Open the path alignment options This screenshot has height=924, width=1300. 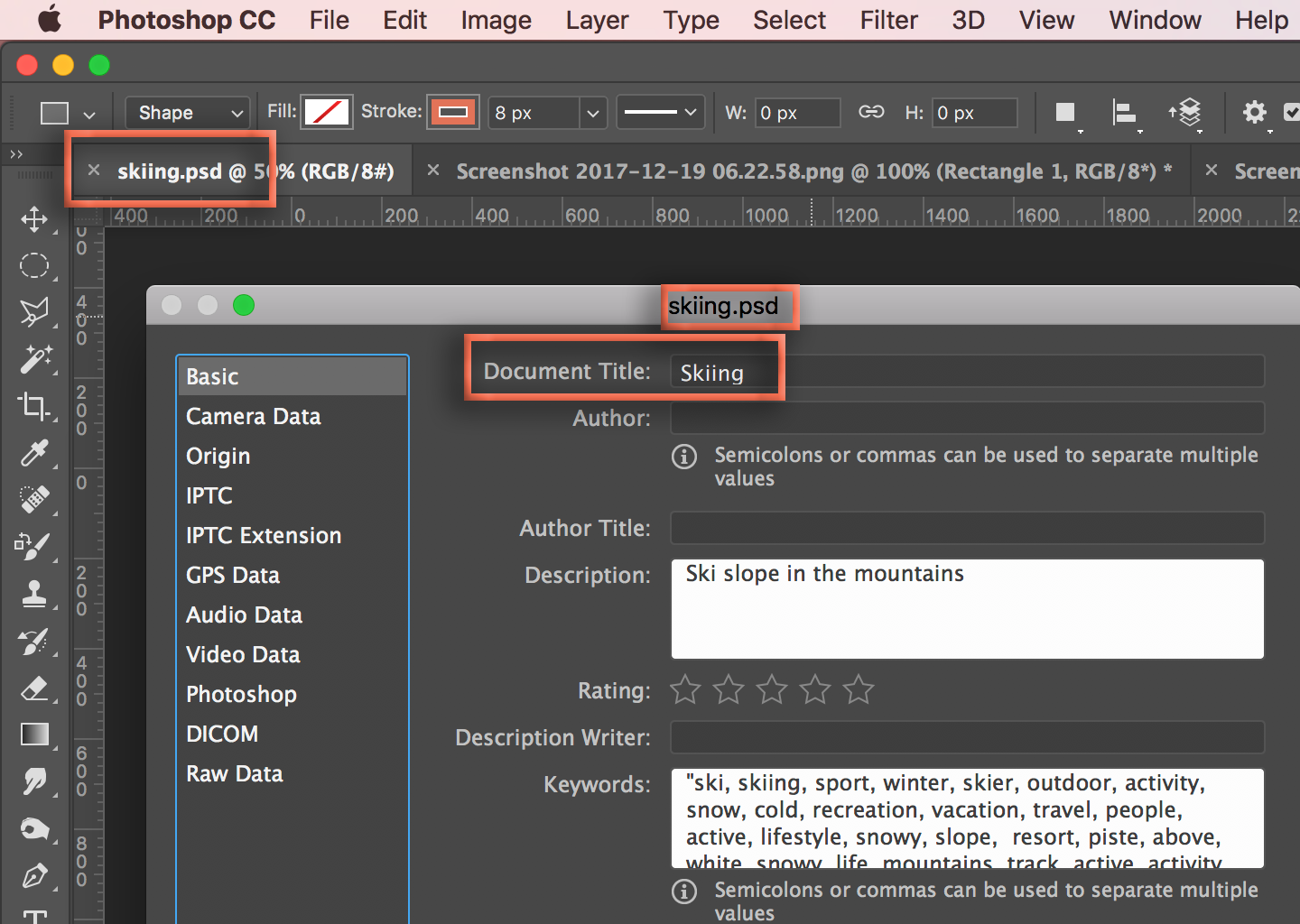pyautogui.click(x=1125, y=113)
